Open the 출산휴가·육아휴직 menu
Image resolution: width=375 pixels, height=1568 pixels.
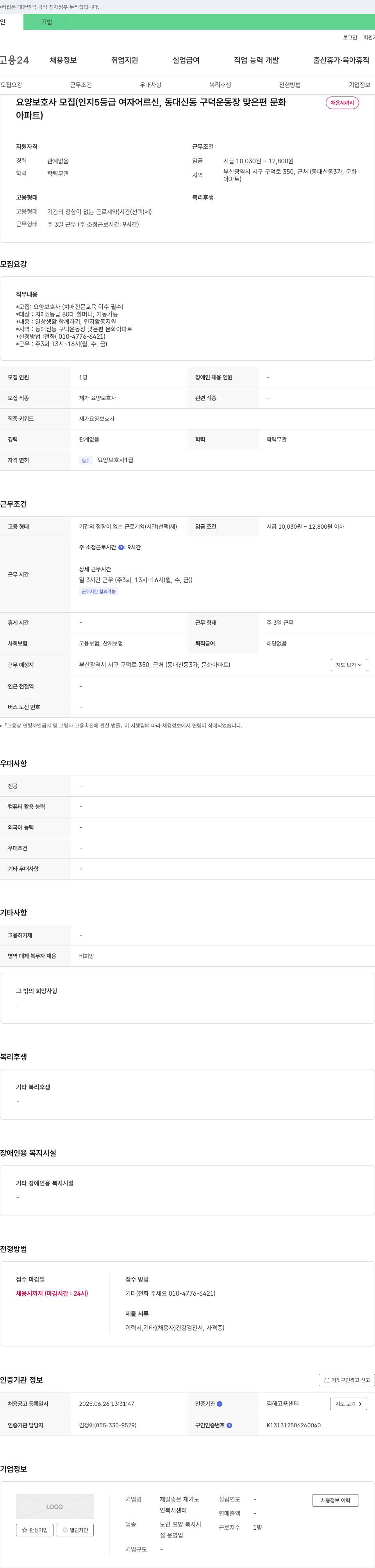point(341,60)
